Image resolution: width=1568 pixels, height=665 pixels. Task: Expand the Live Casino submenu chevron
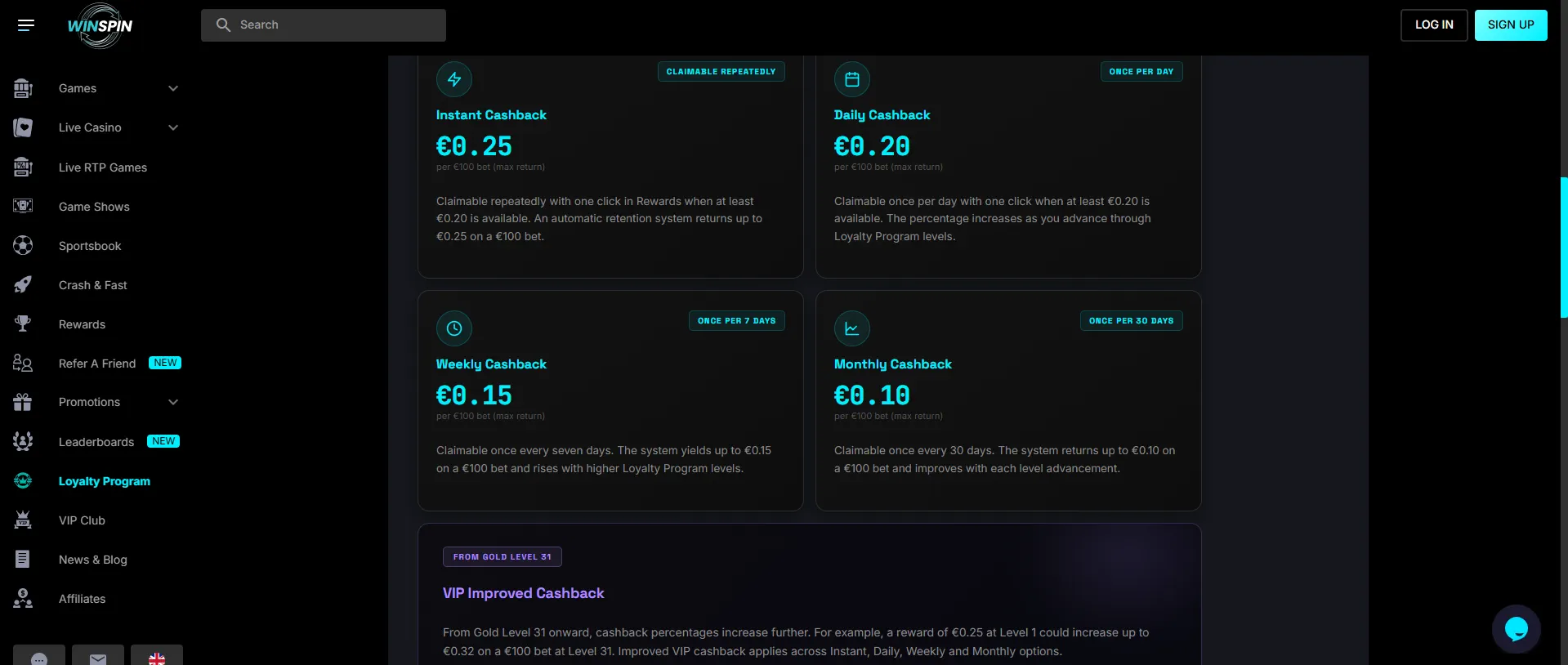click(x=173, y=127)
